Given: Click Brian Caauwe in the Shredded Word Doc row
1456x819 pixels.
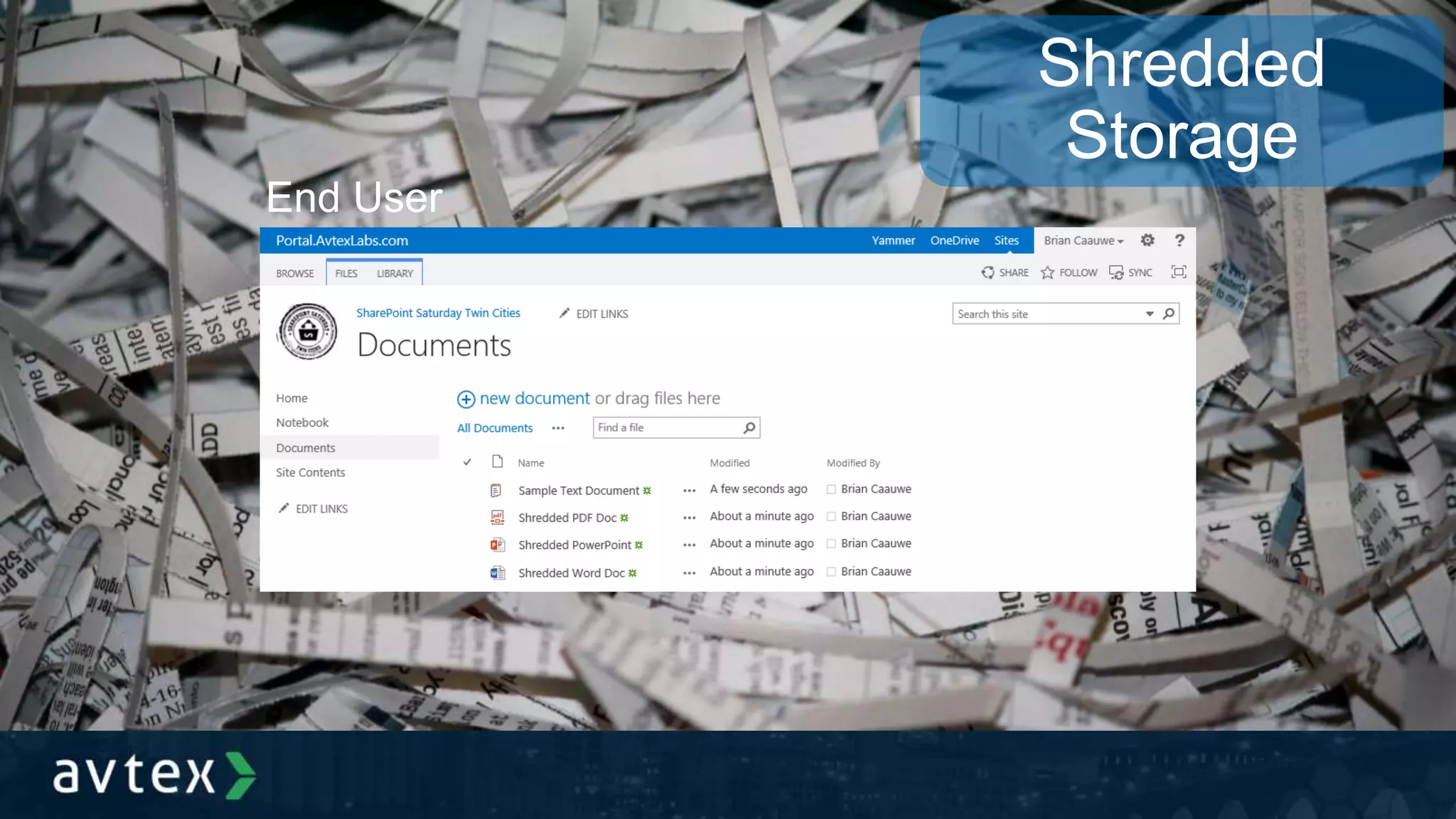Looking at the screenshot, I should coord(876,572).
